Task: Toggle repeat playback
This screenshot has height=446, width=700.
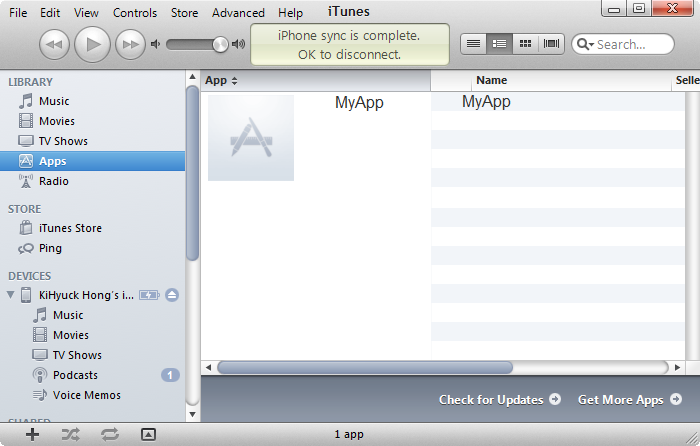Action: click(x=110, y=434)
